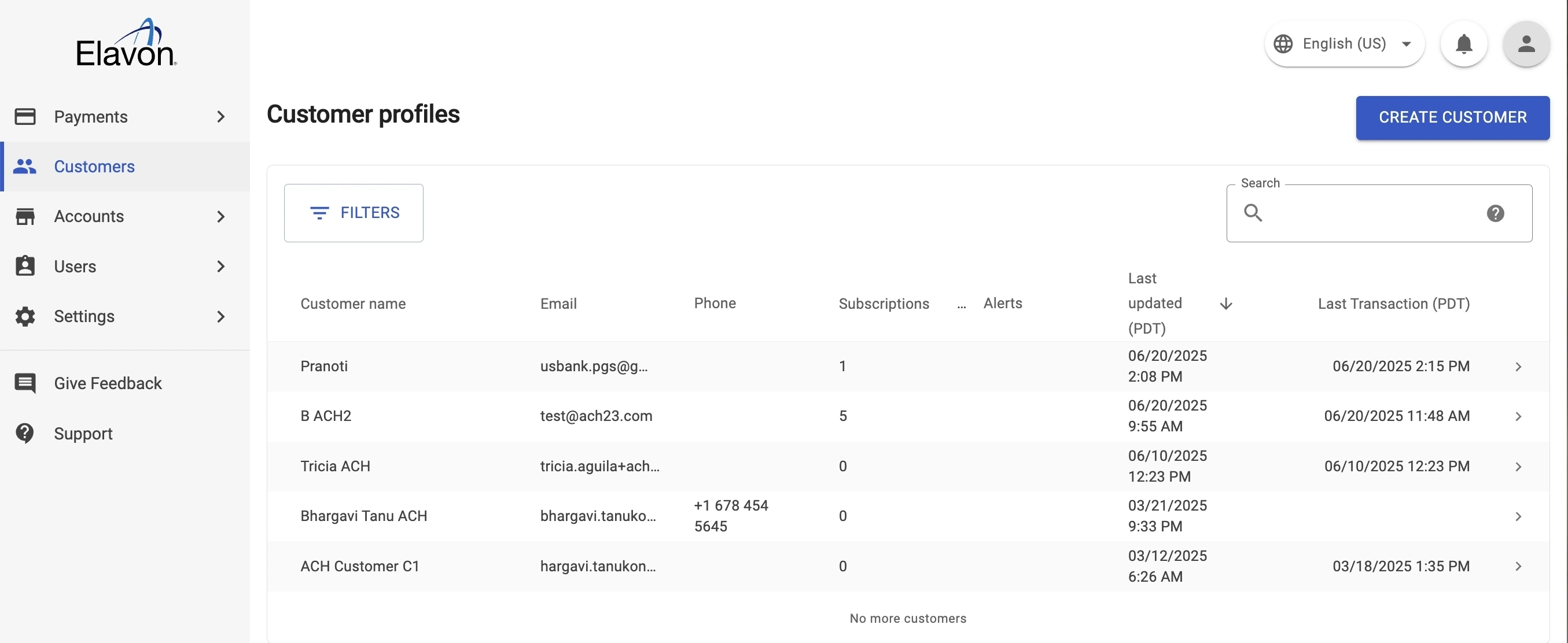
Task: Expand the Payments menu chevron
Action: click(x=221, y=117)
